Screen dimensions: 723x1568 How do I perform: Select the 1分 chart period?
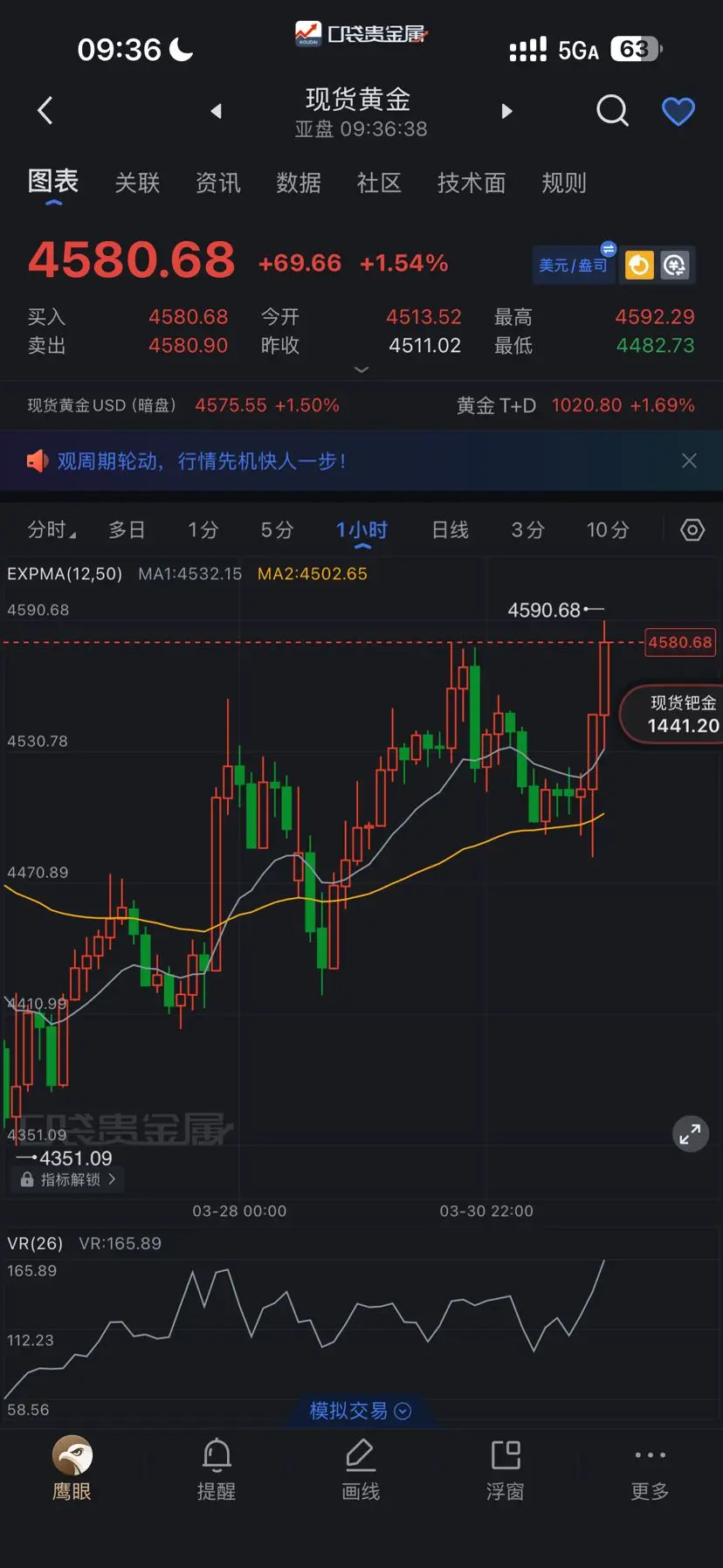pyautogui.click(x=203, y=529)
